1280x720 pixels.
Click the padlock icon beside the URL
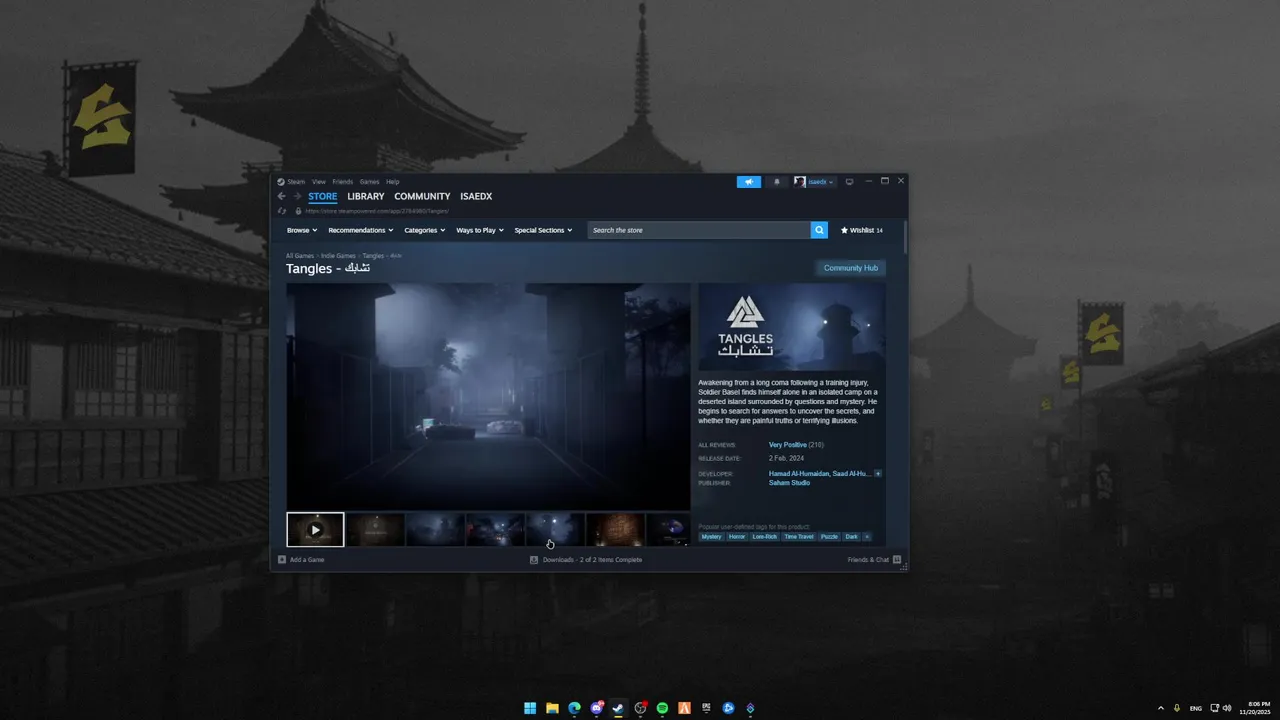(x=298, y=211)
